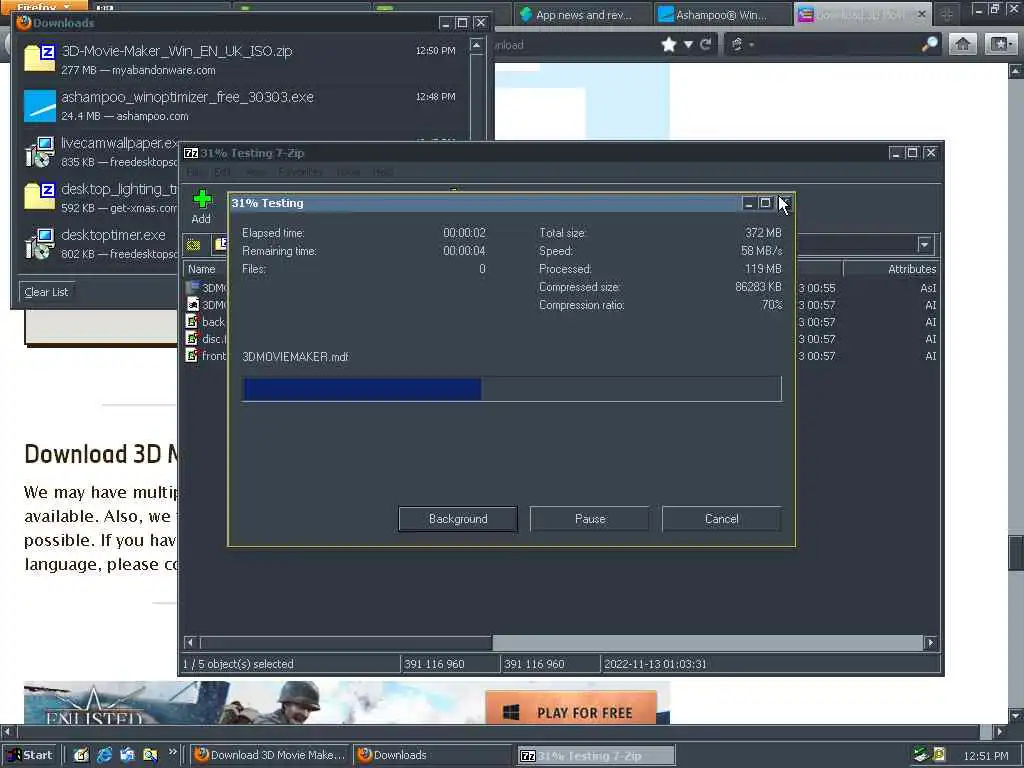Click the 2022-11-13 01:03:31 status bar date
This screenshot has width=1024, height=768.
655,664
